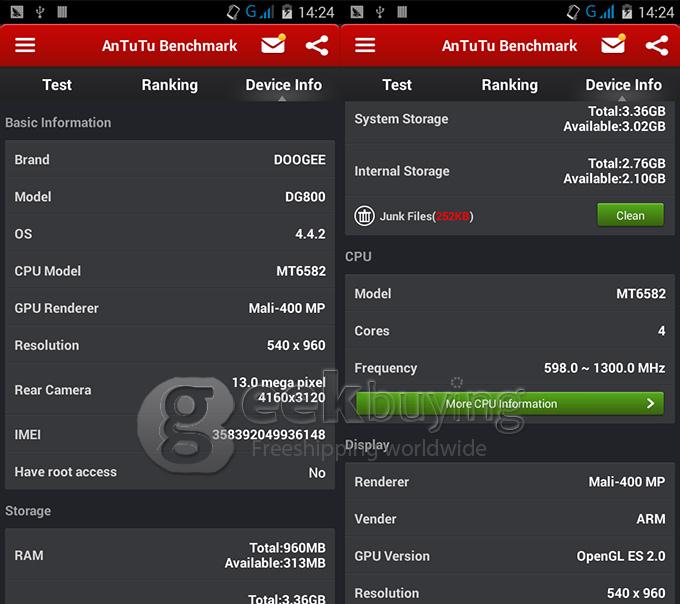Tap barcode notification icon in right status bar
Viewport: 680px width, 604px height.
[x=402, y=12]
